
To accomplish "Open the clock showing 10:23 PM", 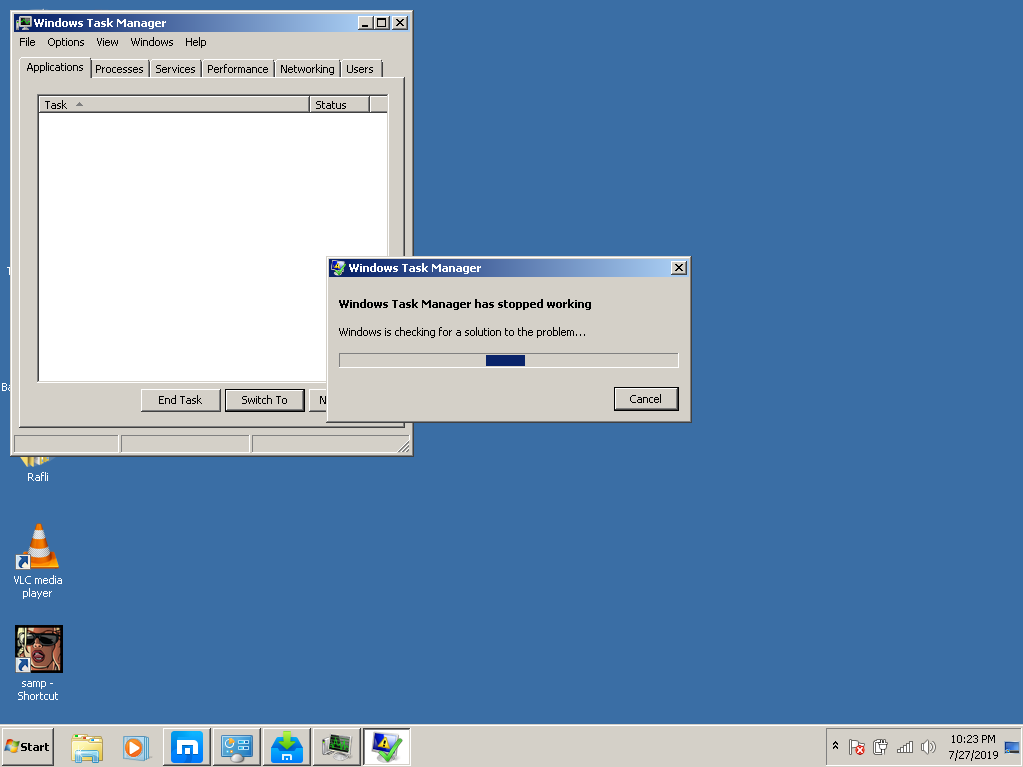I will pyautogui.click(x=973, y=747).
